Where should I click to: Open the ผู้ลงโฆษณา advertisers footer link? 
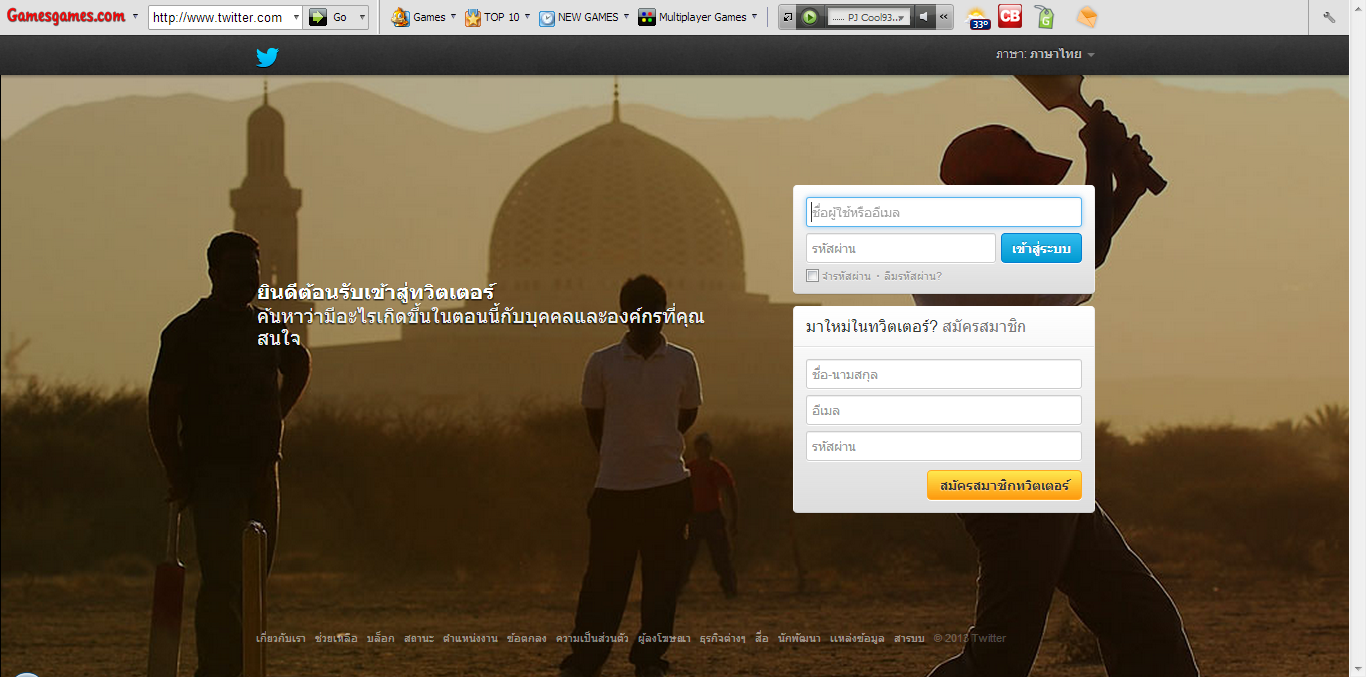664,638
